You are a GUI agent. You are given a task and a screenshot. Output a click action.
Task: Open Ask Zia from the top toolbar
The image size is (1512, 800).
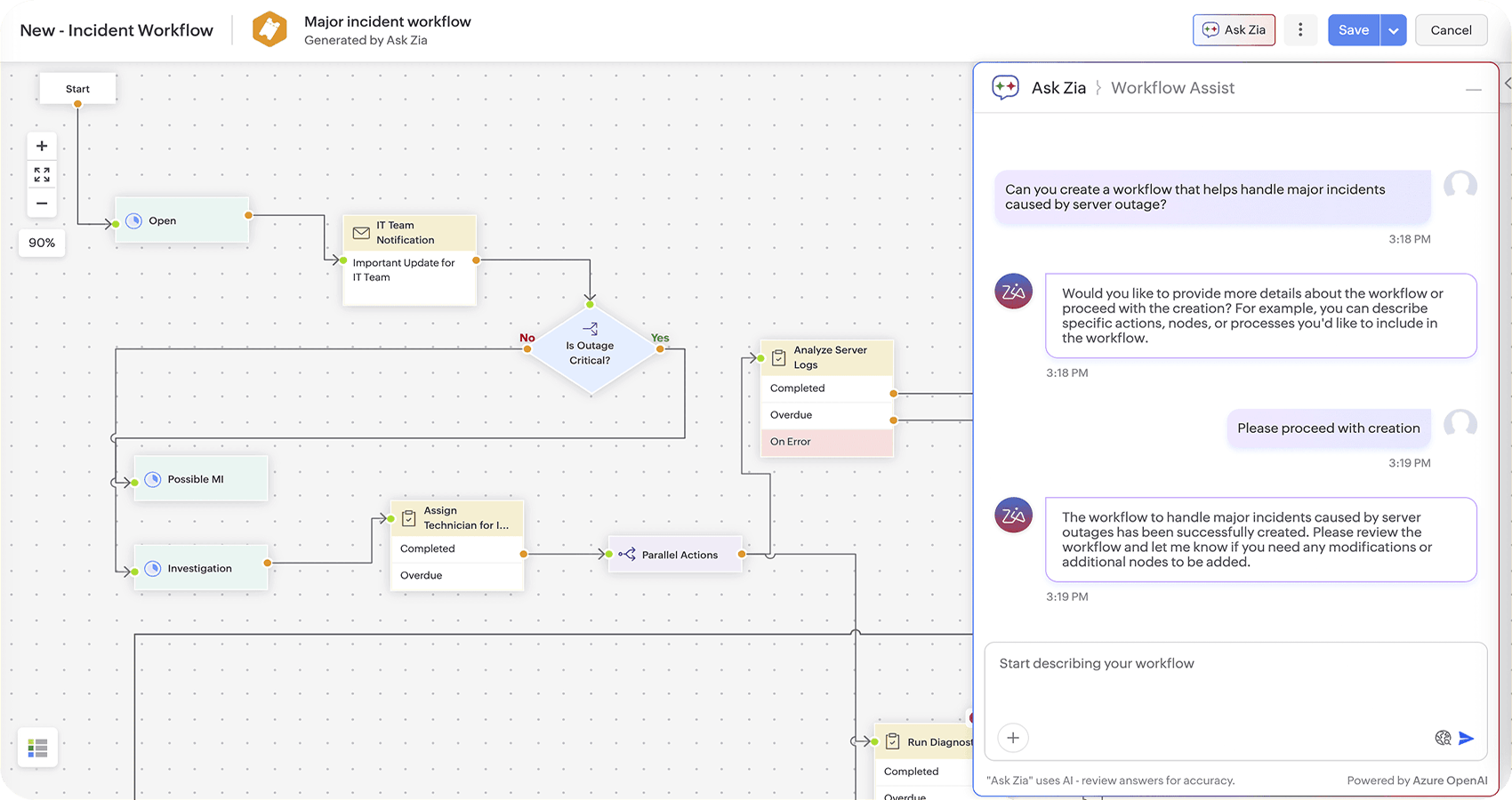(x=1235, y=29)
